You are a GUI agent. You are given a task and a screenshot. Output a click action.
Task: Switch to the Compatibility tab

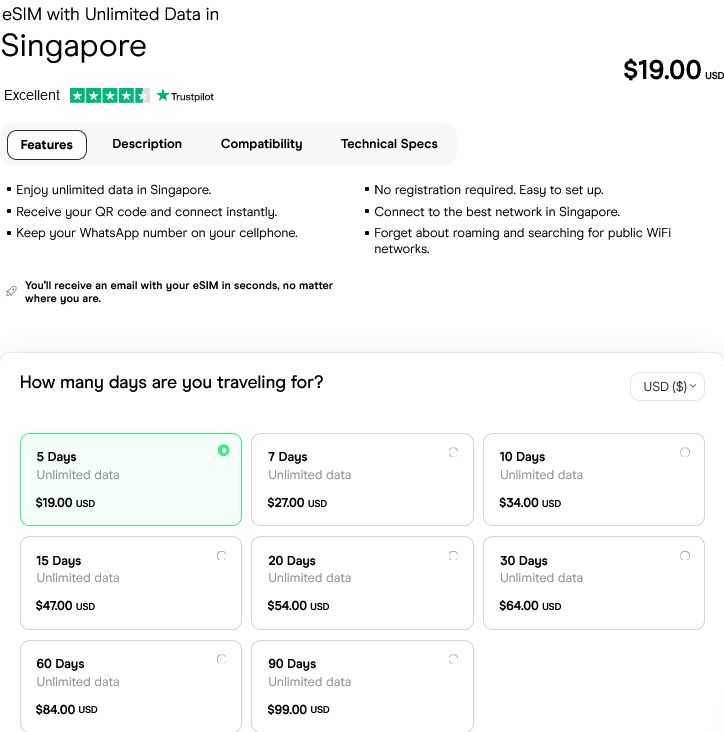click(262, 144)
